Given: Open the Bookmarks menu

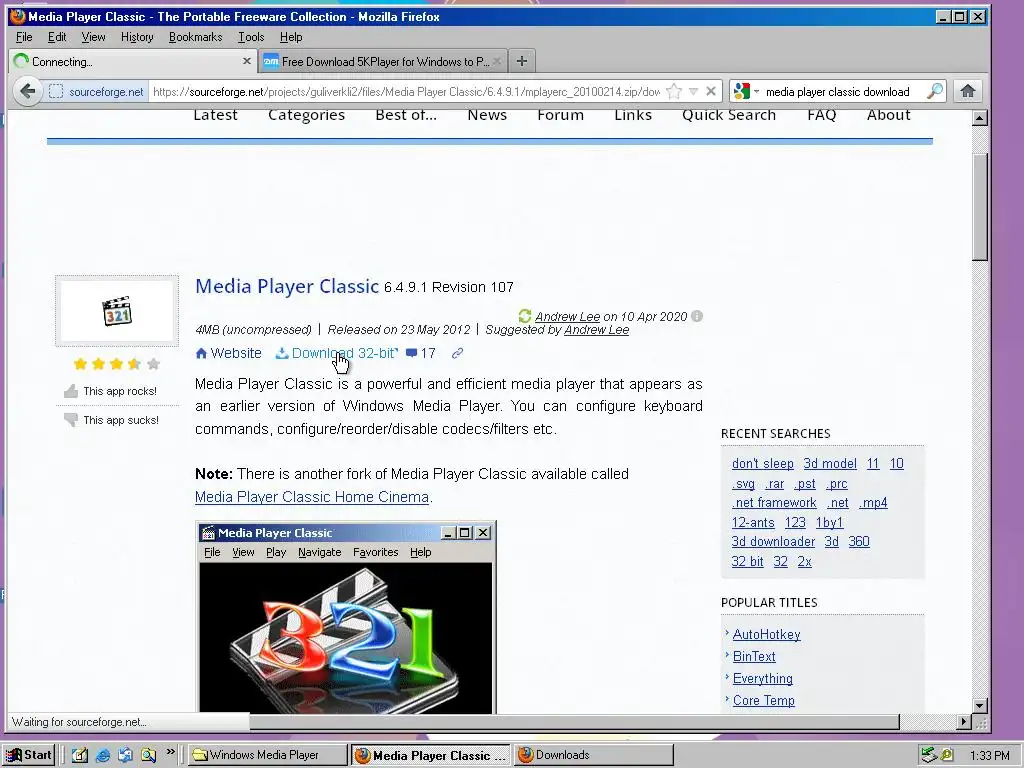Looking at the screenshot, I should pos(195,37).
